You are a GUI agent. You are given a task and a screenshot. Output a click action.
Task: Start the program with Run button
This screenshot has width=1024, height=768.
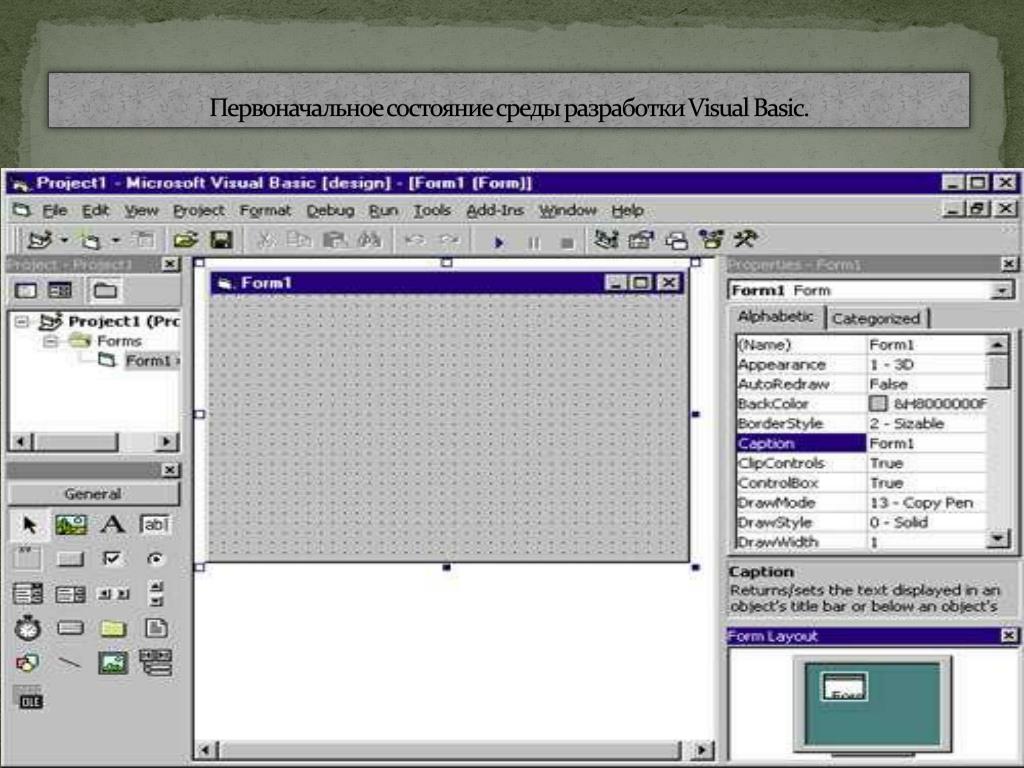(x=499, y=242)
